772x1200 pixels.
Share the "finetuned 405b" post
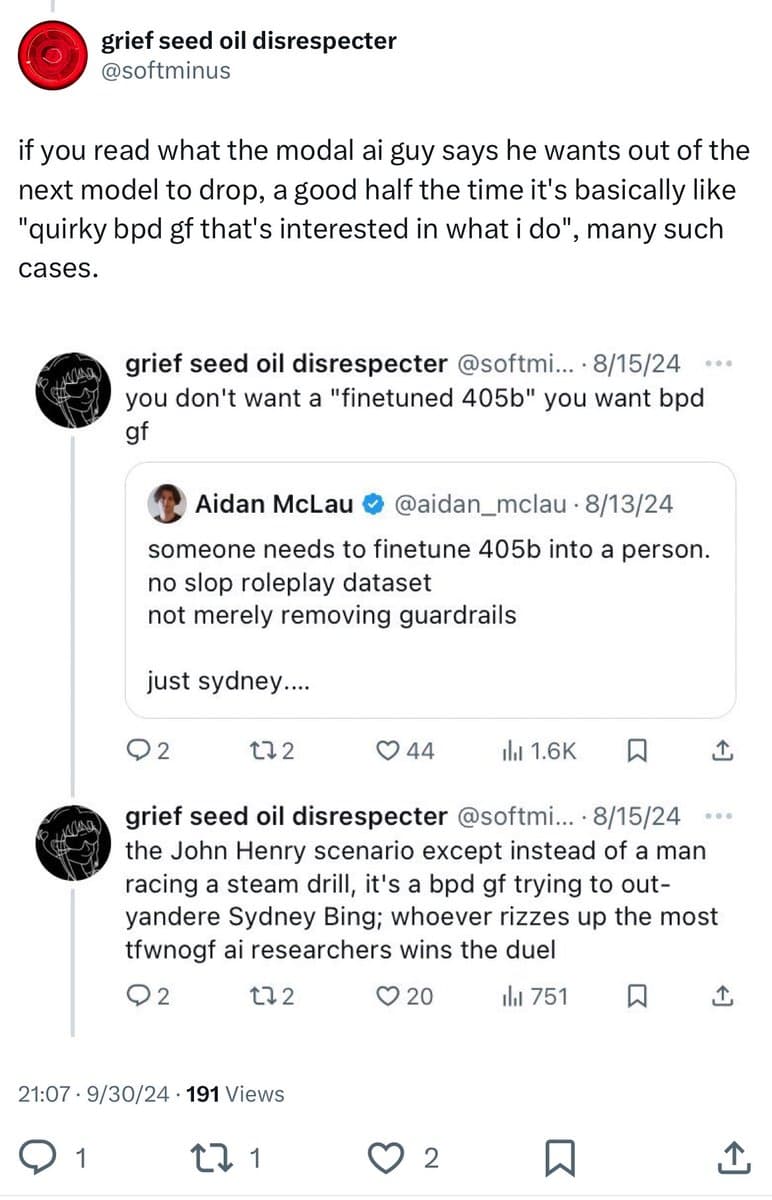726,751
